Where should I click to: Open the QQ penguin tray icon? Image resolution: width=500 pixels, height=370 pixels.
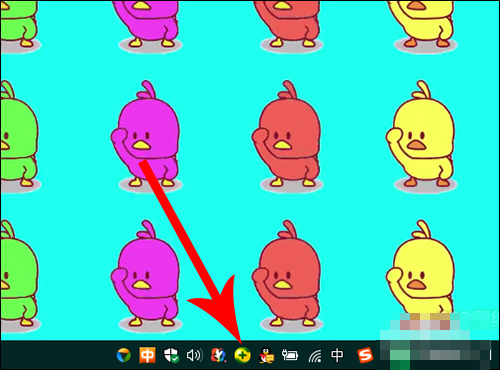point(267,356)
